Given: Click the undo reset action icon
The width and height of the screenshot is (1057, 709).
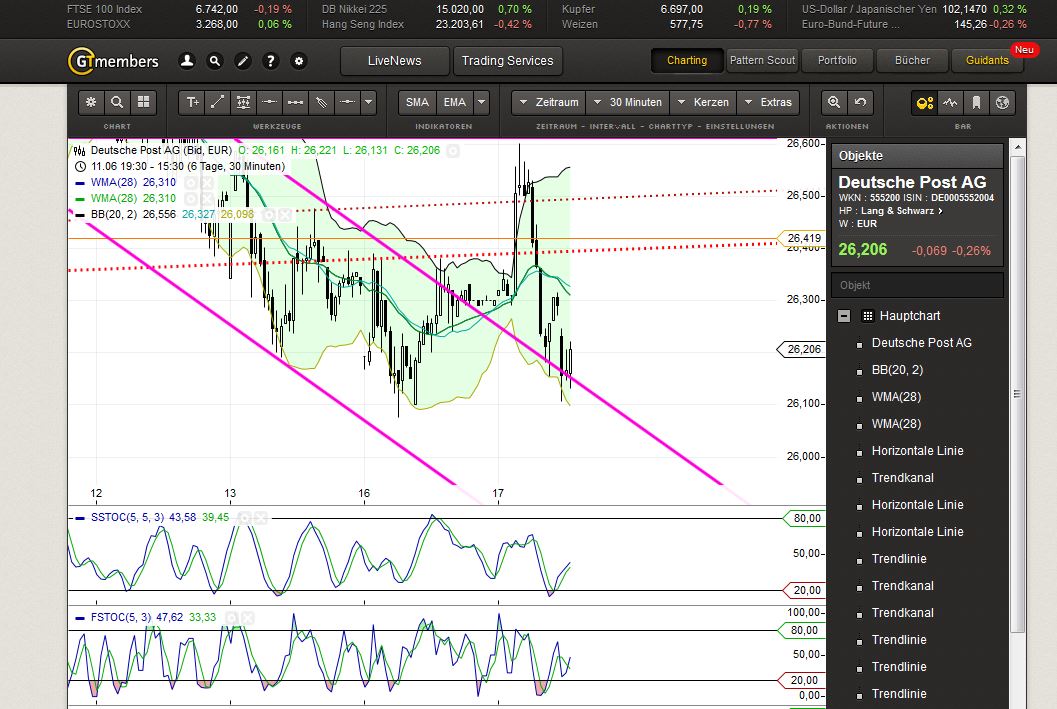Looking at the screenshot, I should [860, 102].
